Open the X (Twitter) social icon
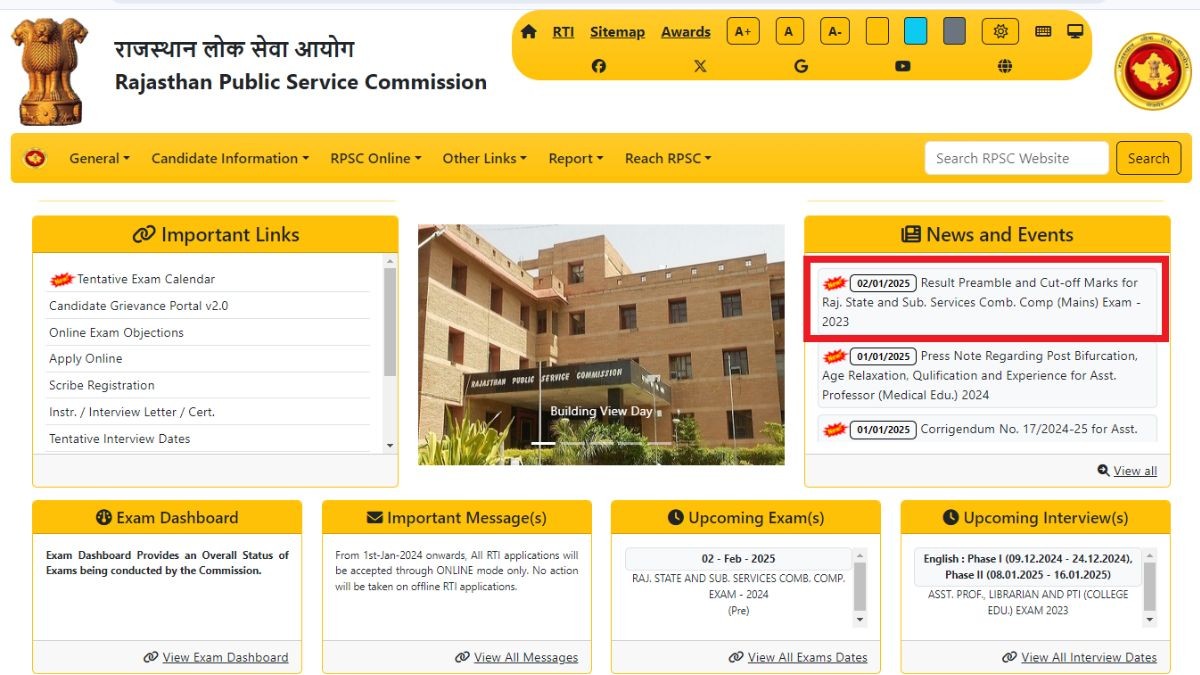Screen dimensions: 1200x675 (x=700, y=66)
